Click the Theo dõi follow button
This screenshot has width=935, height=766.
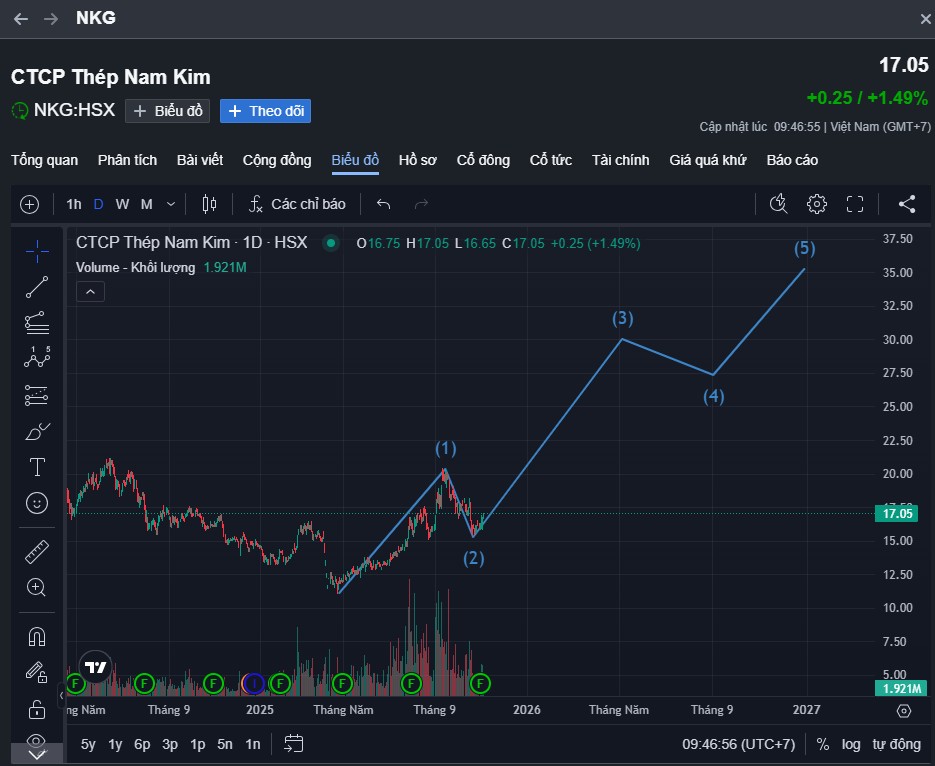click(265, 111)
